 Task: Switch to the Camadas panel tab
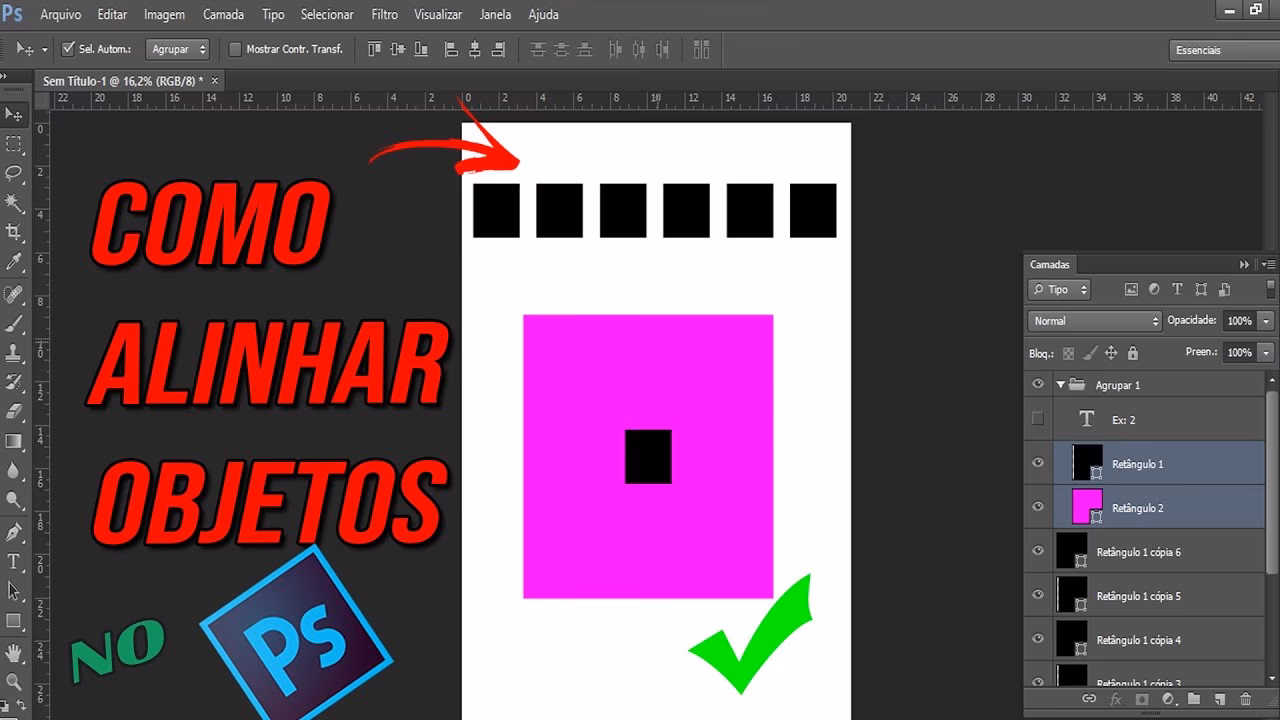tap(1050, 264)
